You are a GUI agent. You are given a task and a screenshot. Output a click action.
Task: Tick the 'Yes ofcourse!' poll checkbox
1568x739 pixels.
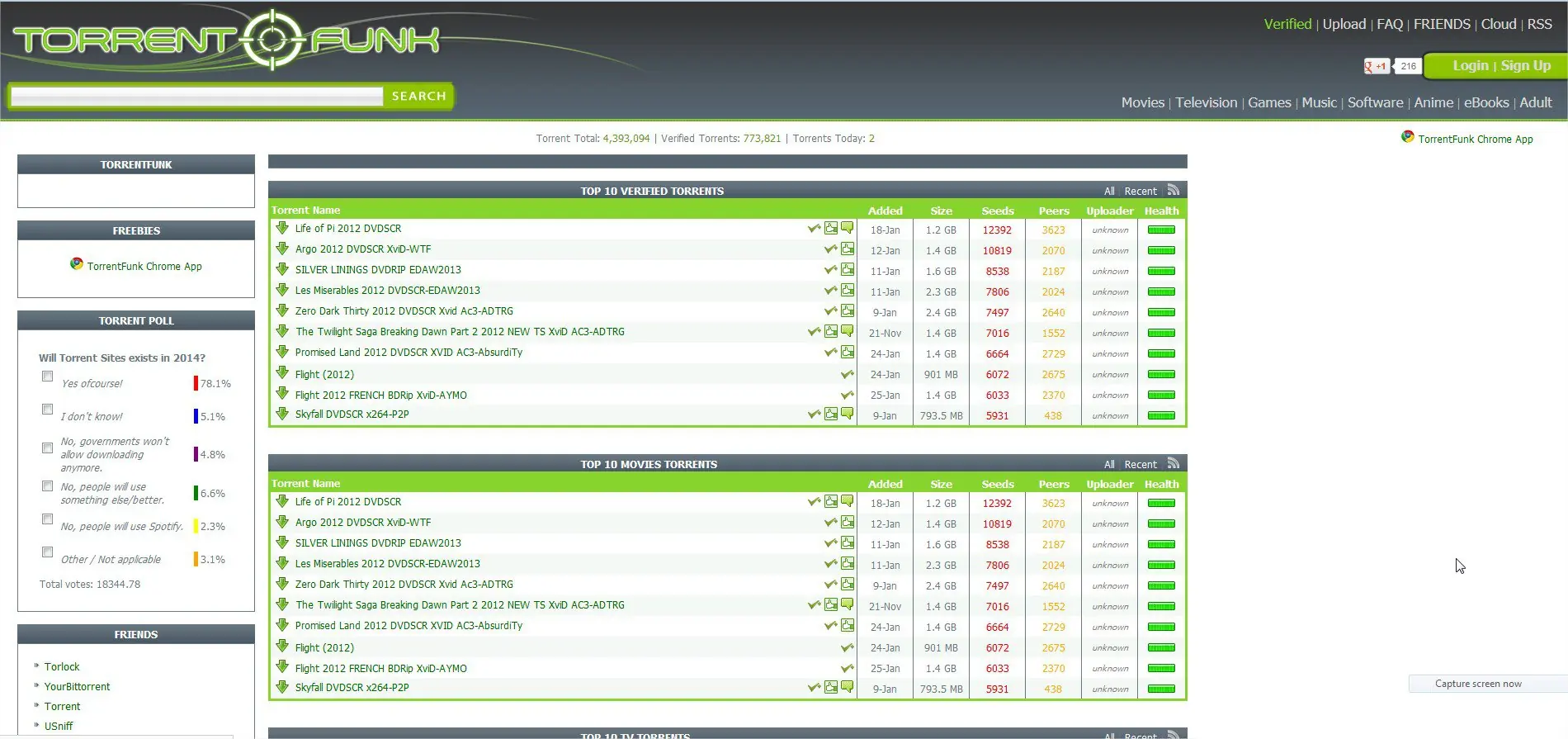click(x=48, y=377)
